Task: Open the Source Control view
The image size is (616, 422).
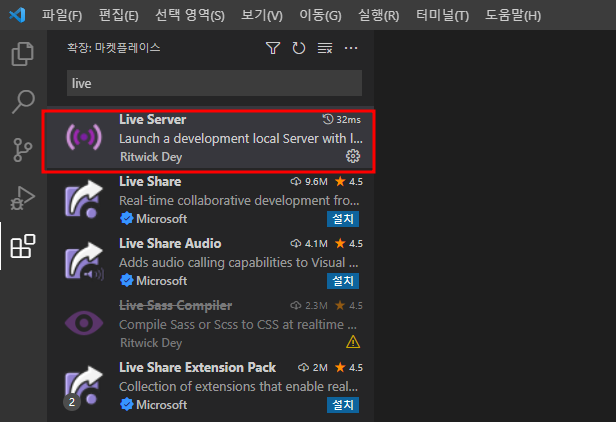Action: point(22,150)
